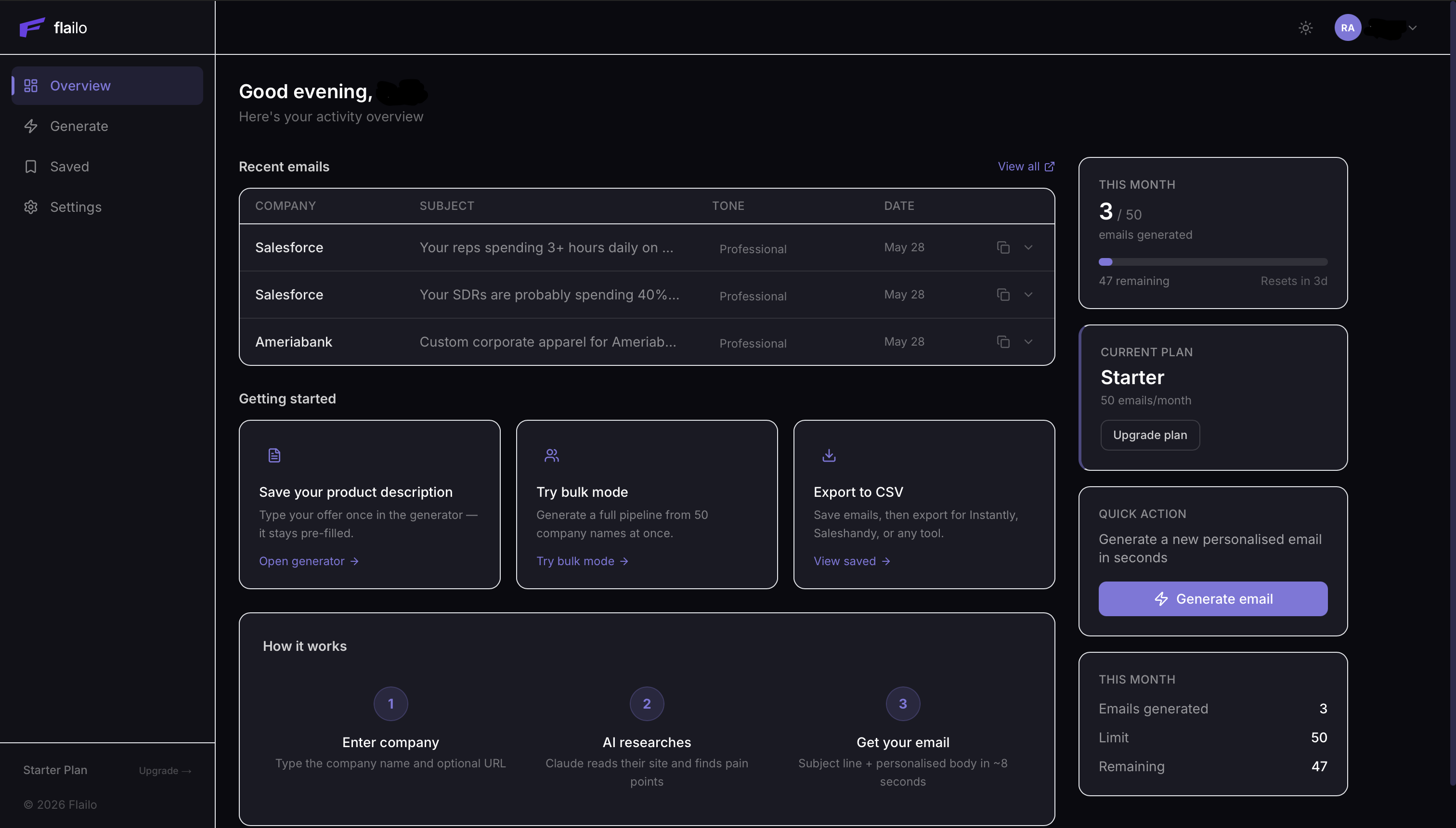The height and width of the screenshot is (828, 1456).
Task: Click the 'Emails generated' stats row
Action: [1212, 709]
